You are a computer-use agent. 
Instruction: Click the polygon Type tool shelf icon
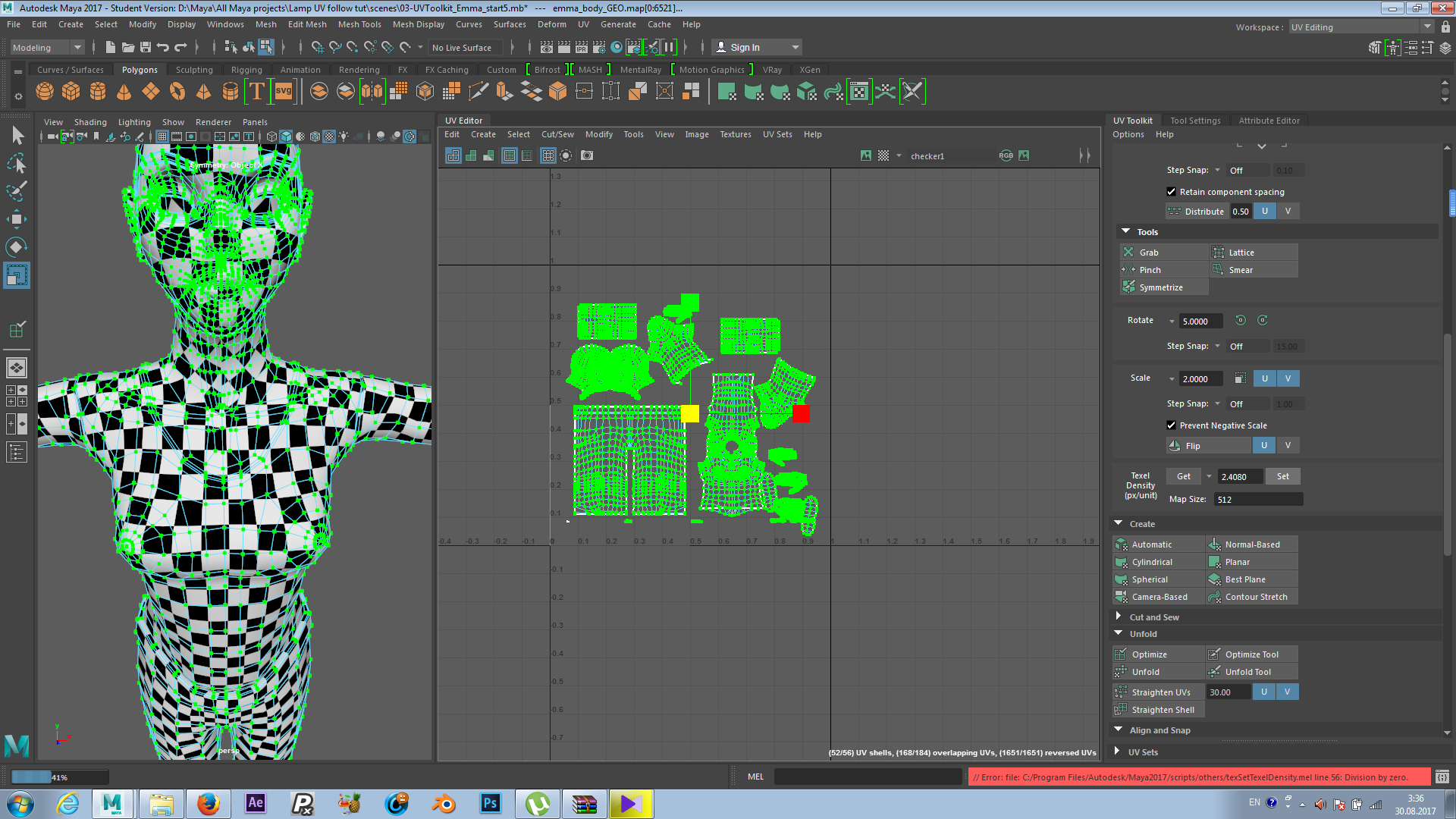coord(257,92)
